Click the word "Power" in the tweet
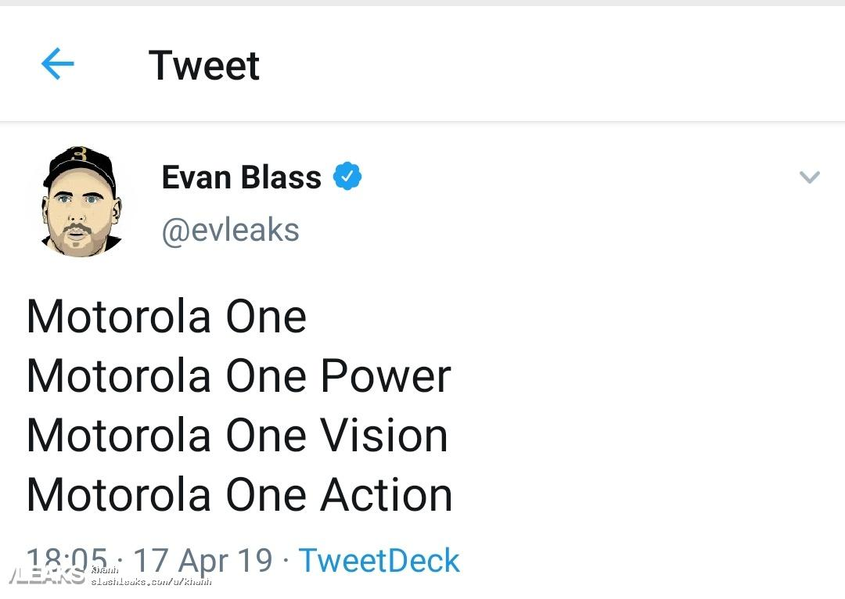 386,377
